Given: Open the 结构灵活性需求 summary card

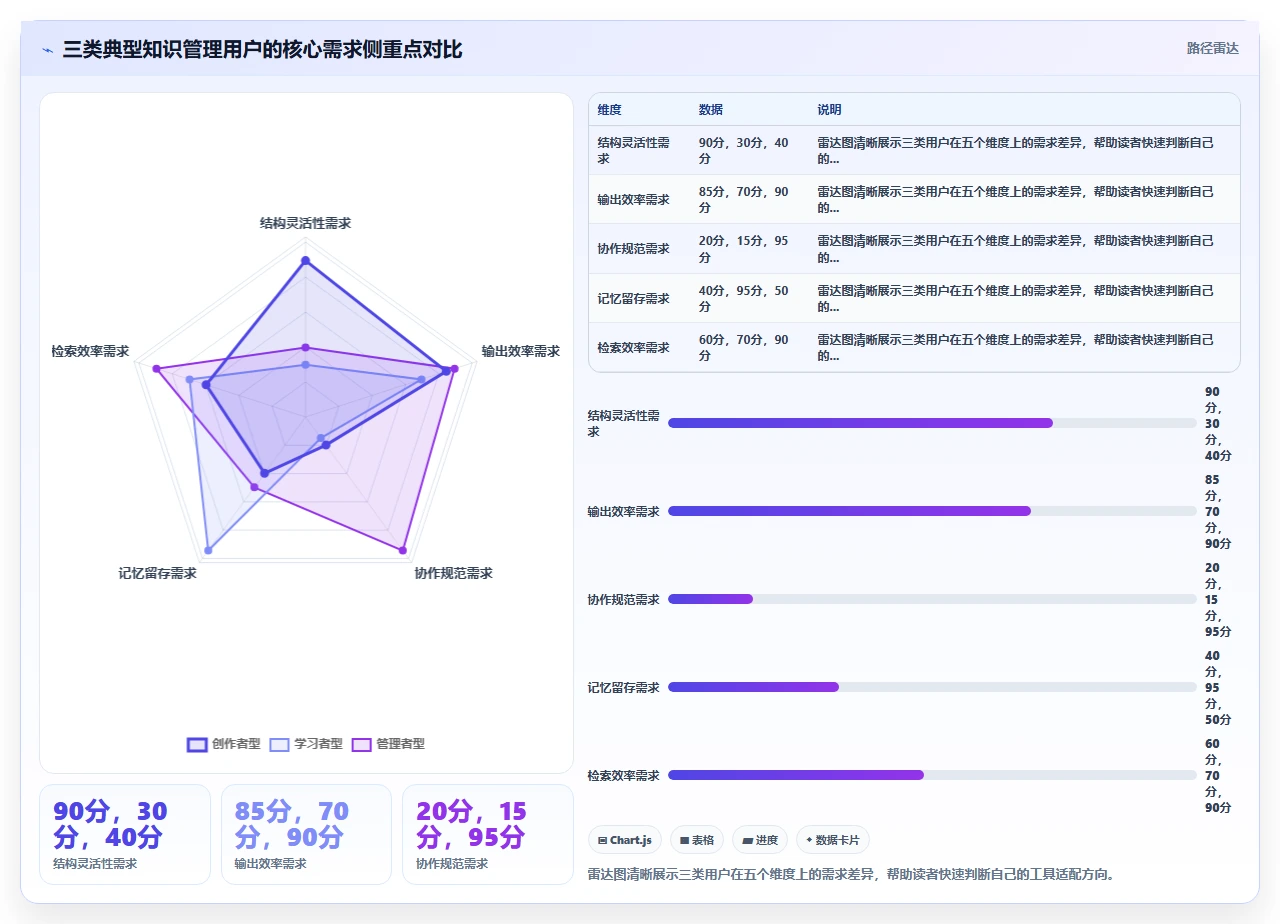Looking at the screenshot, I should [x=125, y=834].
